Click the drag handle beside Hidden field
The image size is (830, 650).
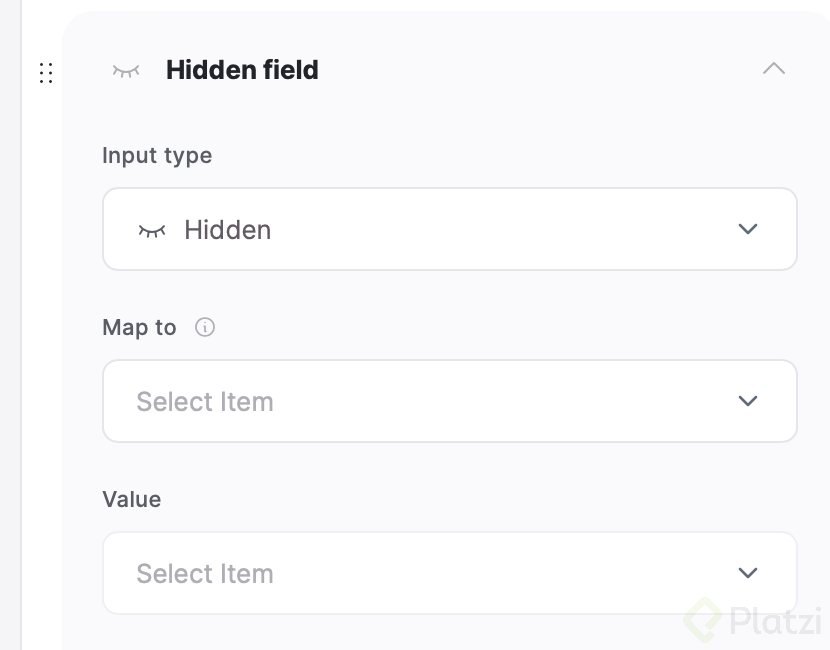click(46, 73)
